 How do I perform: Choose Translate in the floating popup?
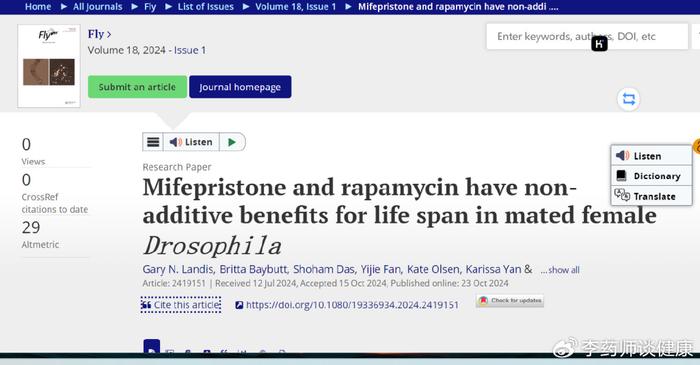651,196
